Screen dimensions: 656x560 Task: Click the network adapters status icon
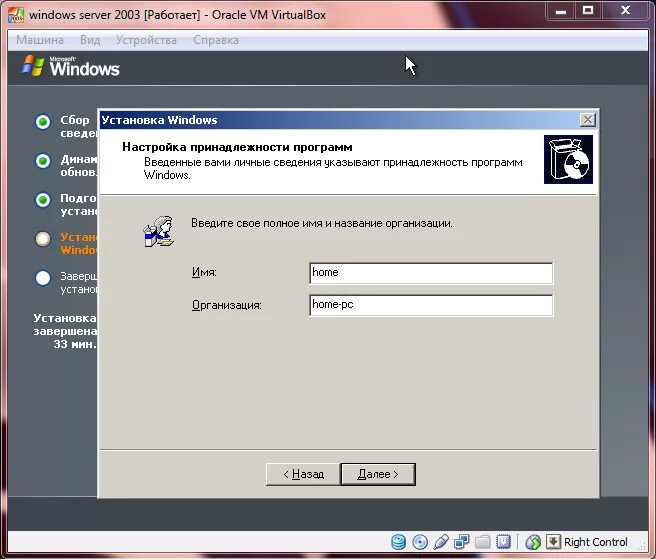click(x=462, y=542)
